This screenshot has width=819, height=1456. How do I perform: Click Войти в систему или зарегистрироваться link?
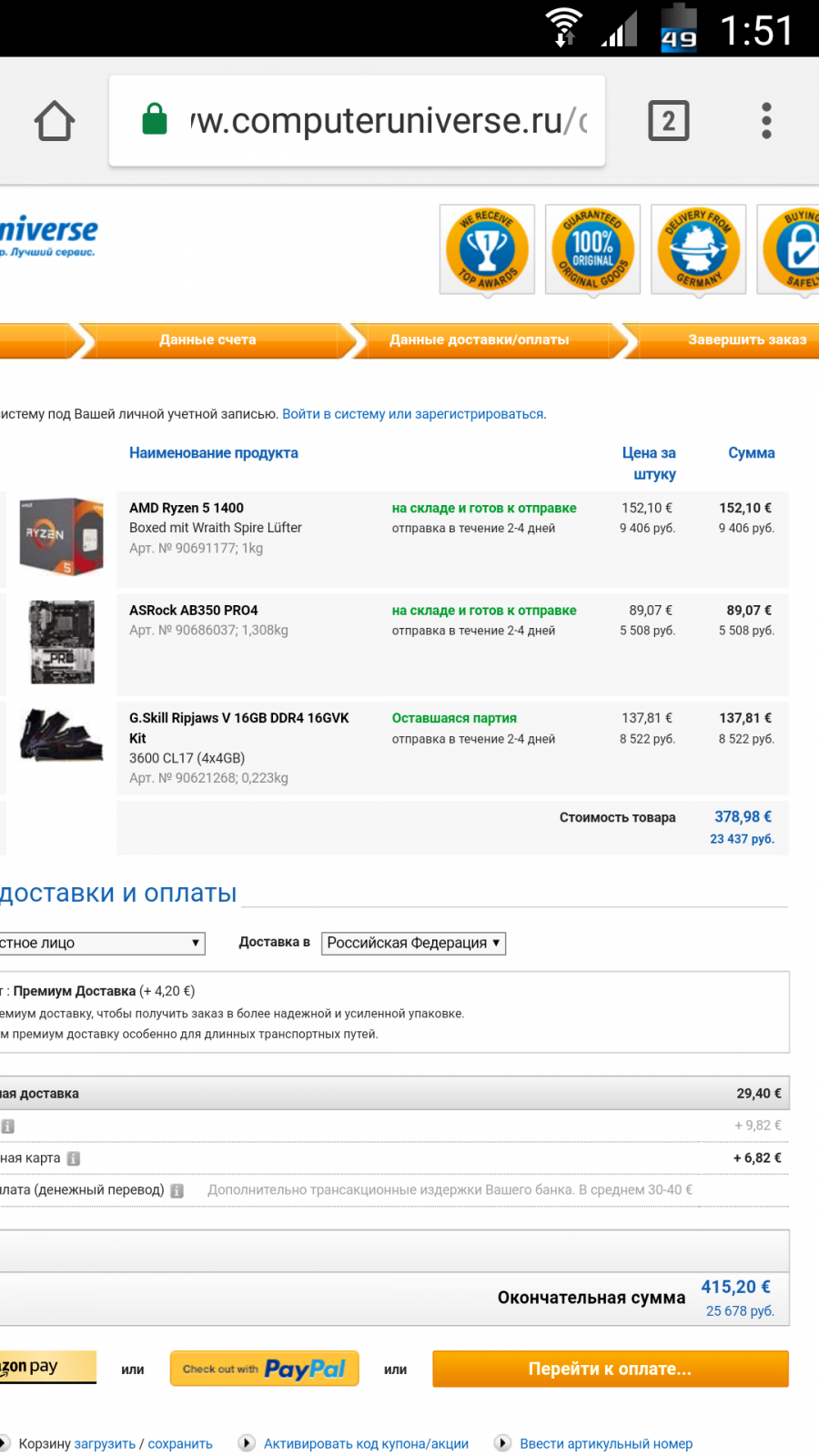pyautogui.click(x=414, y=414)
